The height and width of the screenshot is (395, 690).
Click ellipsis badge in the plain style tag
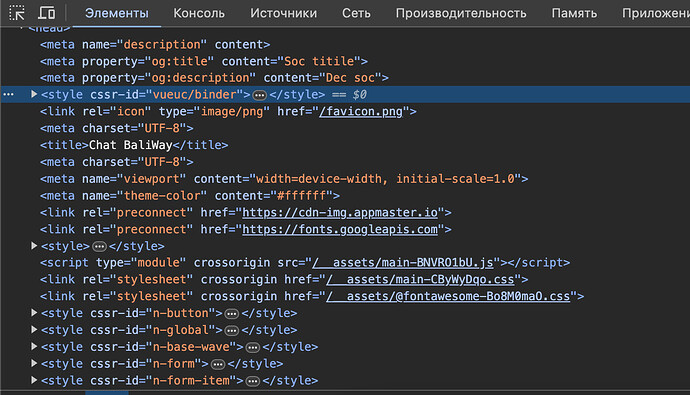[x=99, y=246]
